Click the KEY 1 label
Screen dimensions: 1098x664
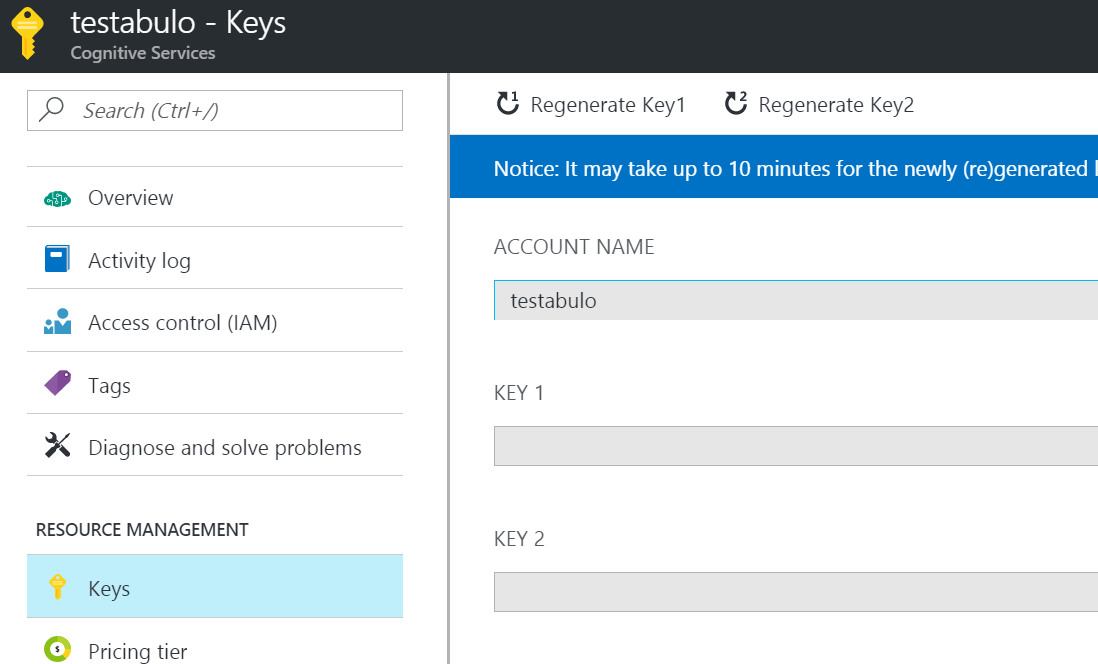519,393
